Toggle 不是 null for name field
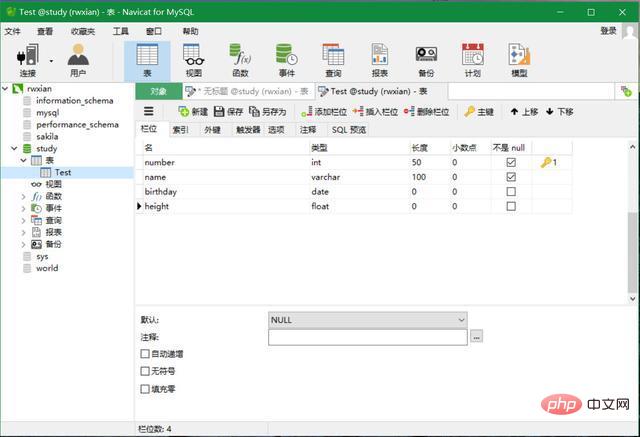Viewport: 640px width, 437px height. coord(511,177)
